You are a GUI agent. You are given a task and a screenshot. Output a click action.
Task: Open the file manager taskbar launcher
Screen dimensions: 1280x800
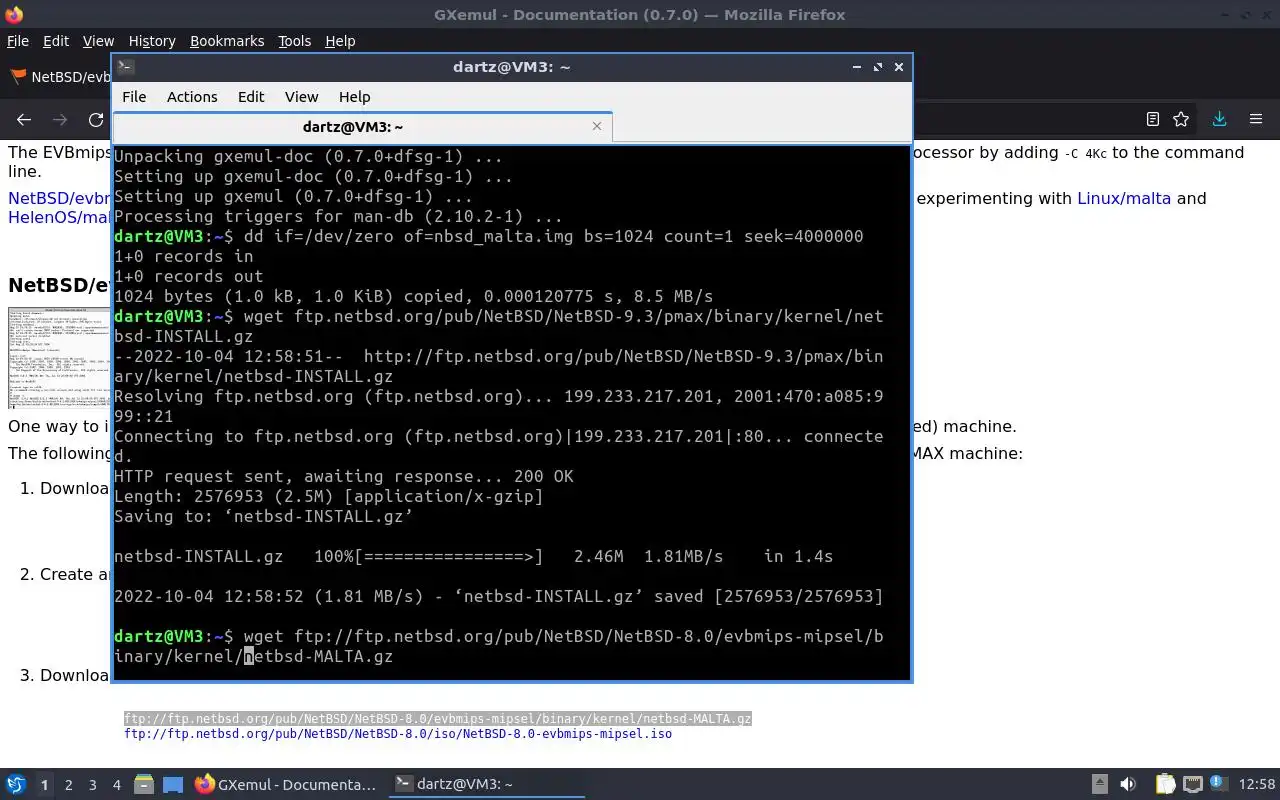(144, 784)
